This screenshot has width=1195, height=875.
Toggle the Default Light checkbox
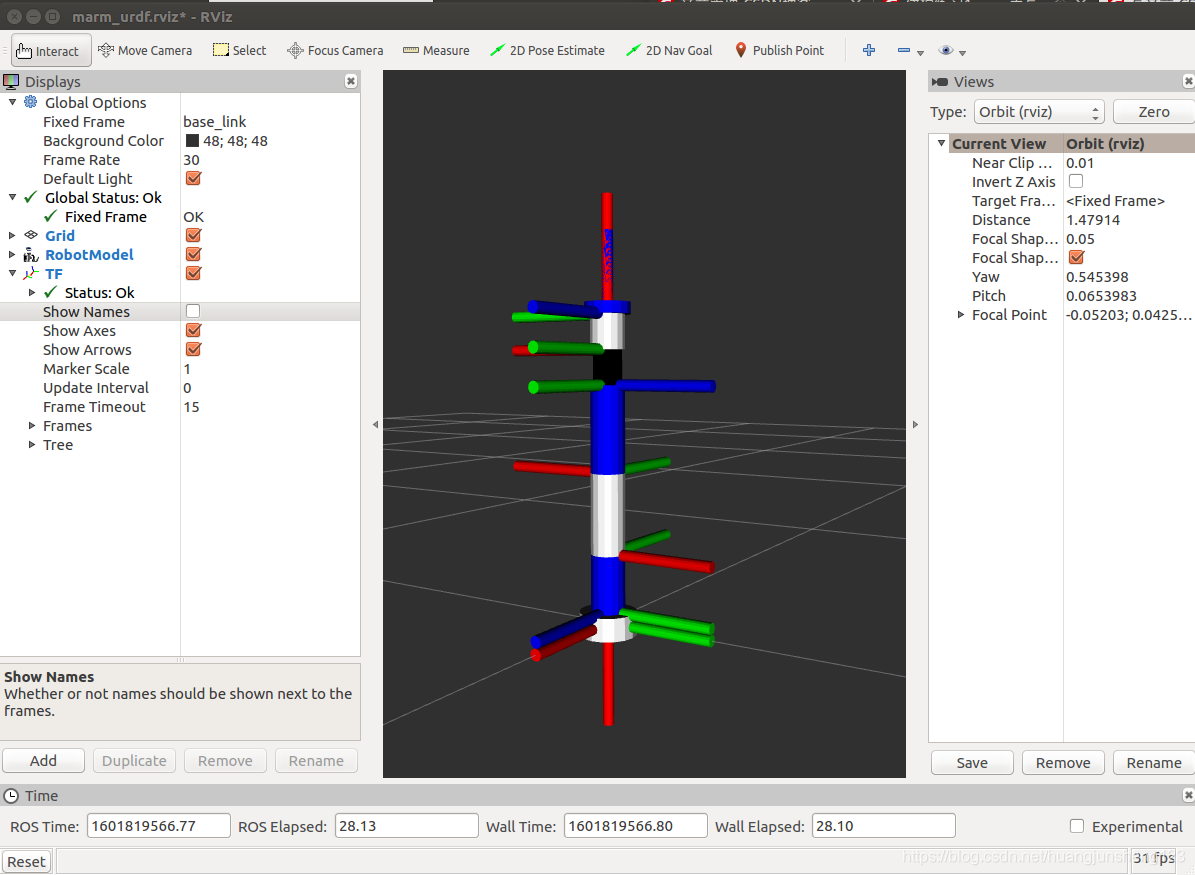coord(193,178)
